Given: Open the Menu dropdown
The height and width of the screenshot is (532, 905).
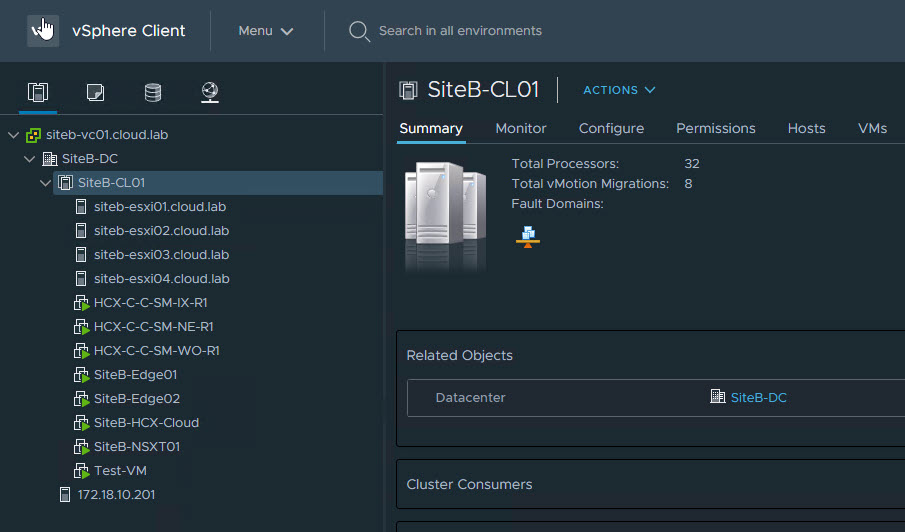Looking at the screenshot, I should point(266,31).
